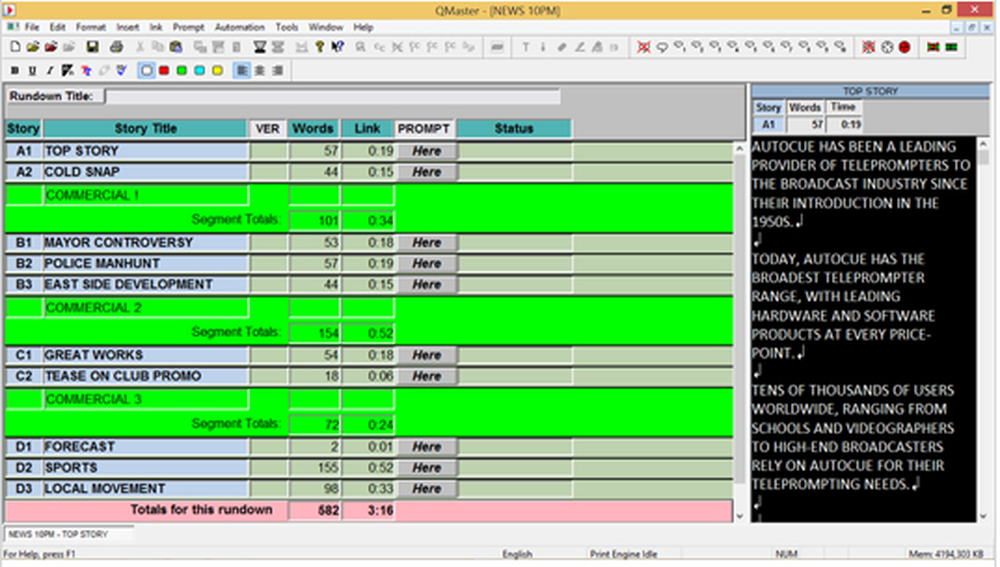Click the plain speech bubble marker icon
This screenshot has width=1000, height=567.
(x=662, y=47)
